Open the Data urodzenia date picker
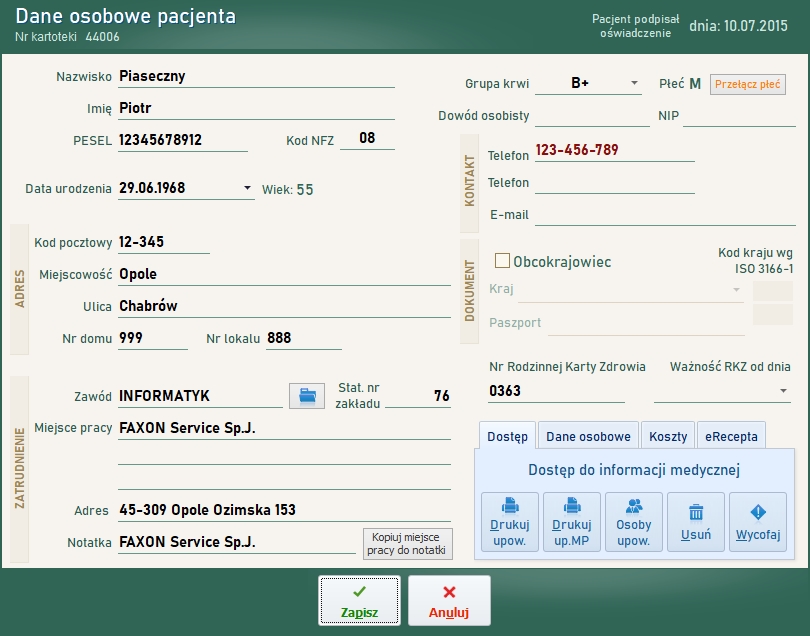810x636 pixels. click(x=248, y=188)
